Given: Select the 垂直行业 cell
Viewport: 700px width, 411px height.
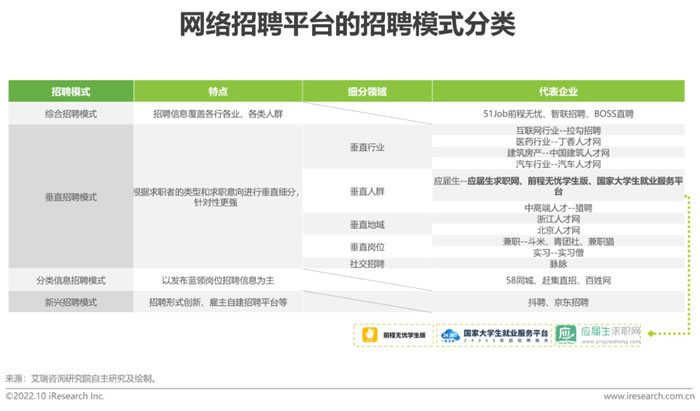Looking at the screenshot, I should pos(367,147).
